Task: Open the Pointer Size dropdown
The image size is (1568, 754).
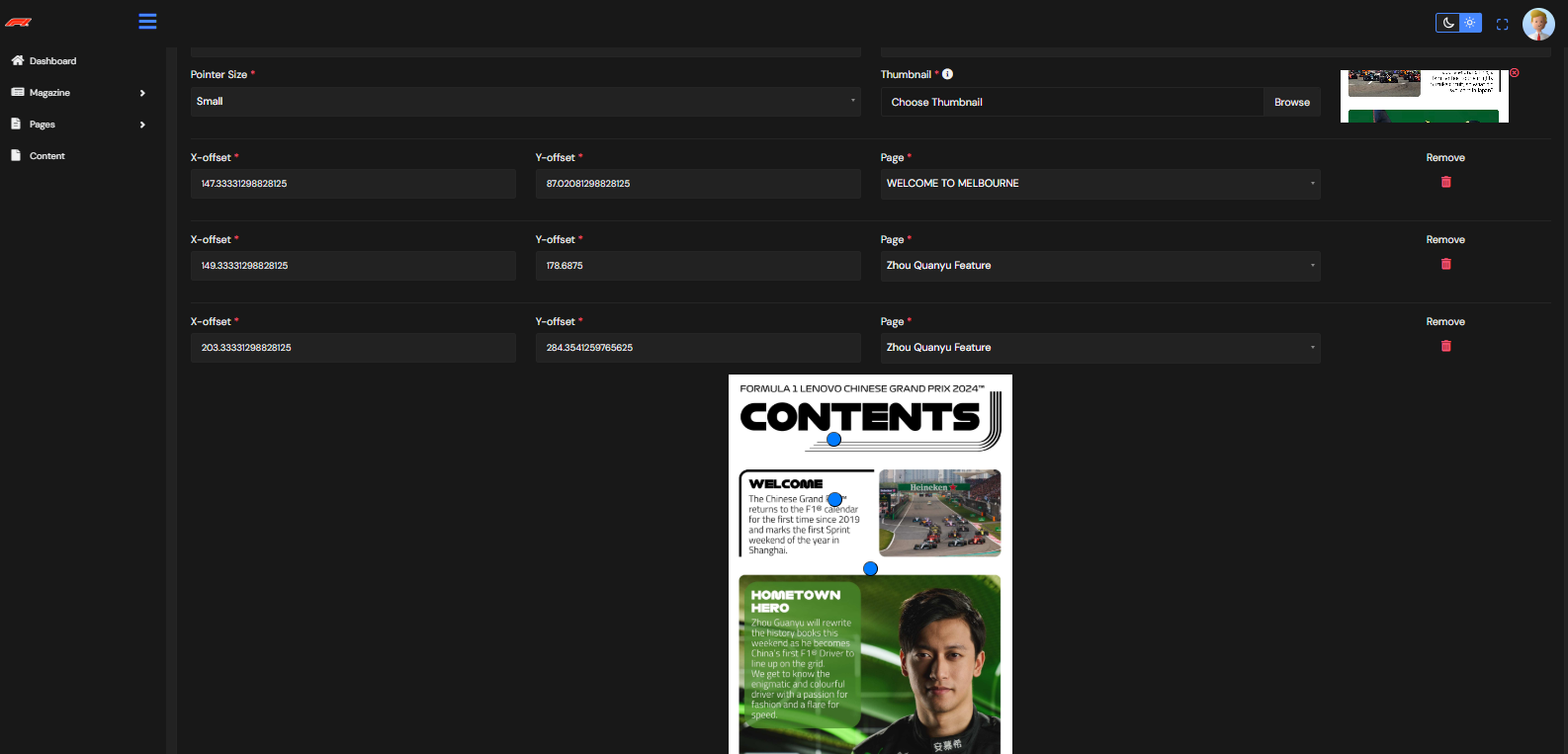Action: coord(525,101)
